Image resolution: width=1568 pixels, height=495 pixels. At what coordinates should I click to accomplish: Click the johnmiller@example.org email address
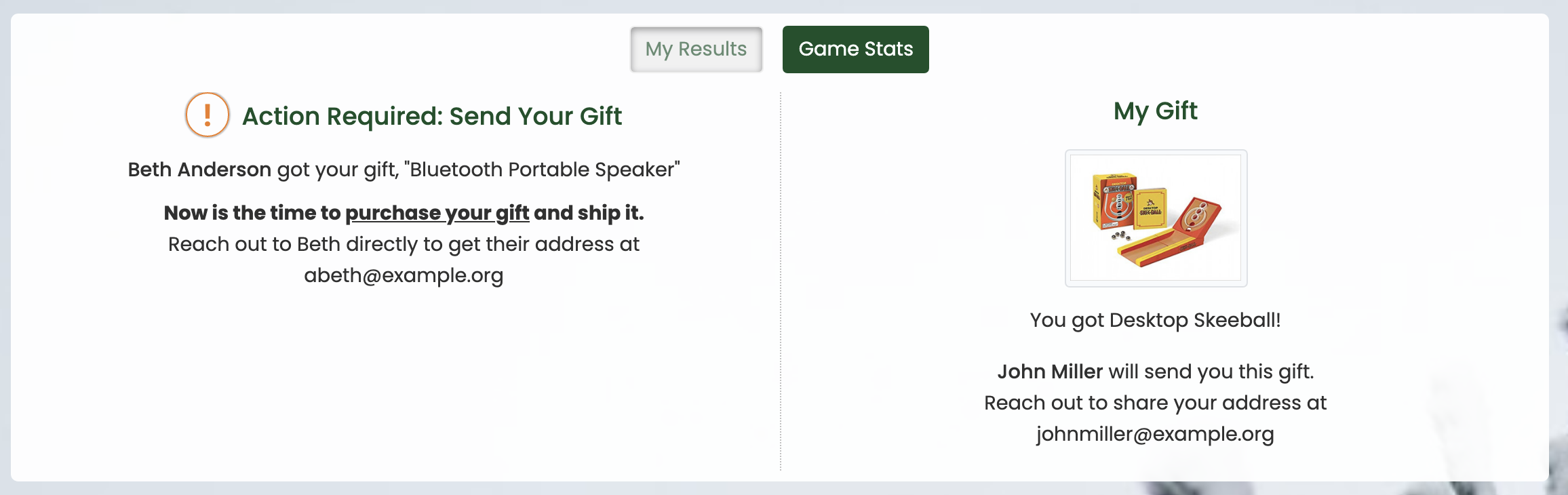click(x=1156, y=434)
